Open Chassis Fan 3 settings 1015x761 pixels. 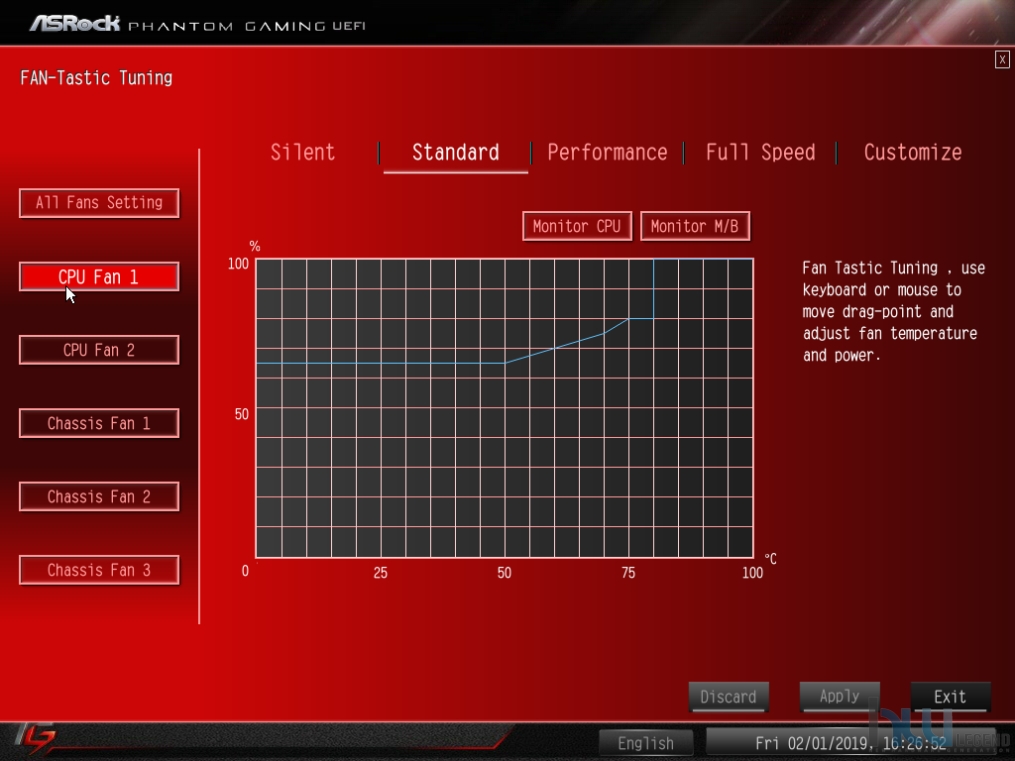click(x=99, y=570)
